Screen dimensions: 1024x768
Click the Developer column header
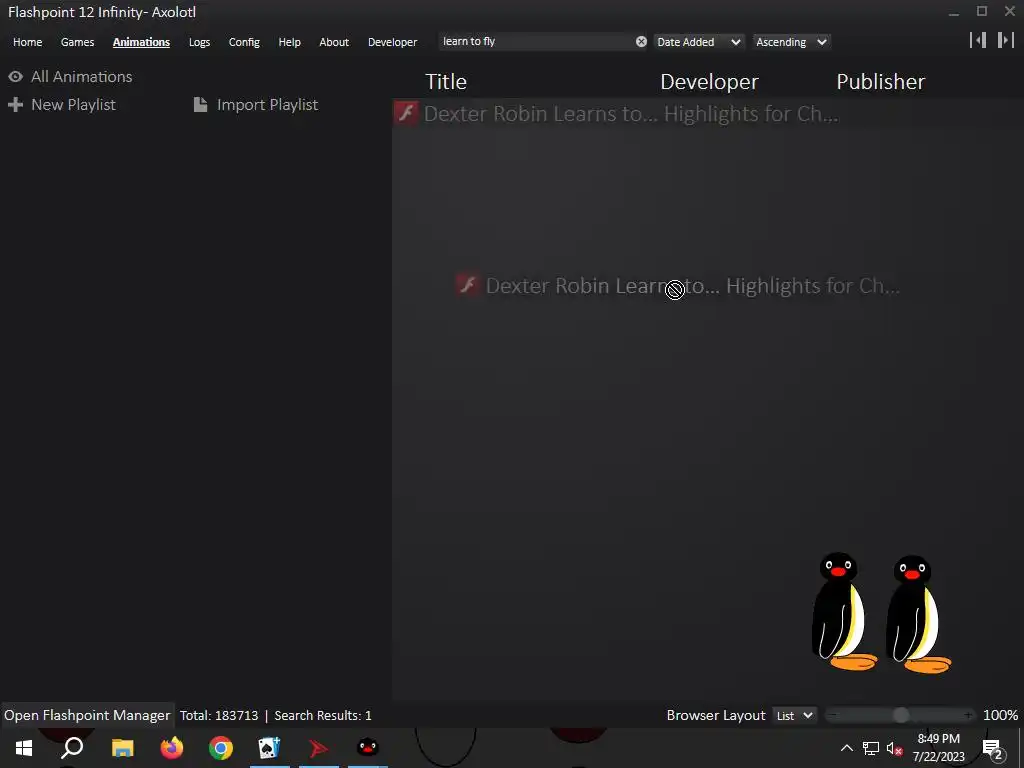pyautogui.click(x=709, y=82)
